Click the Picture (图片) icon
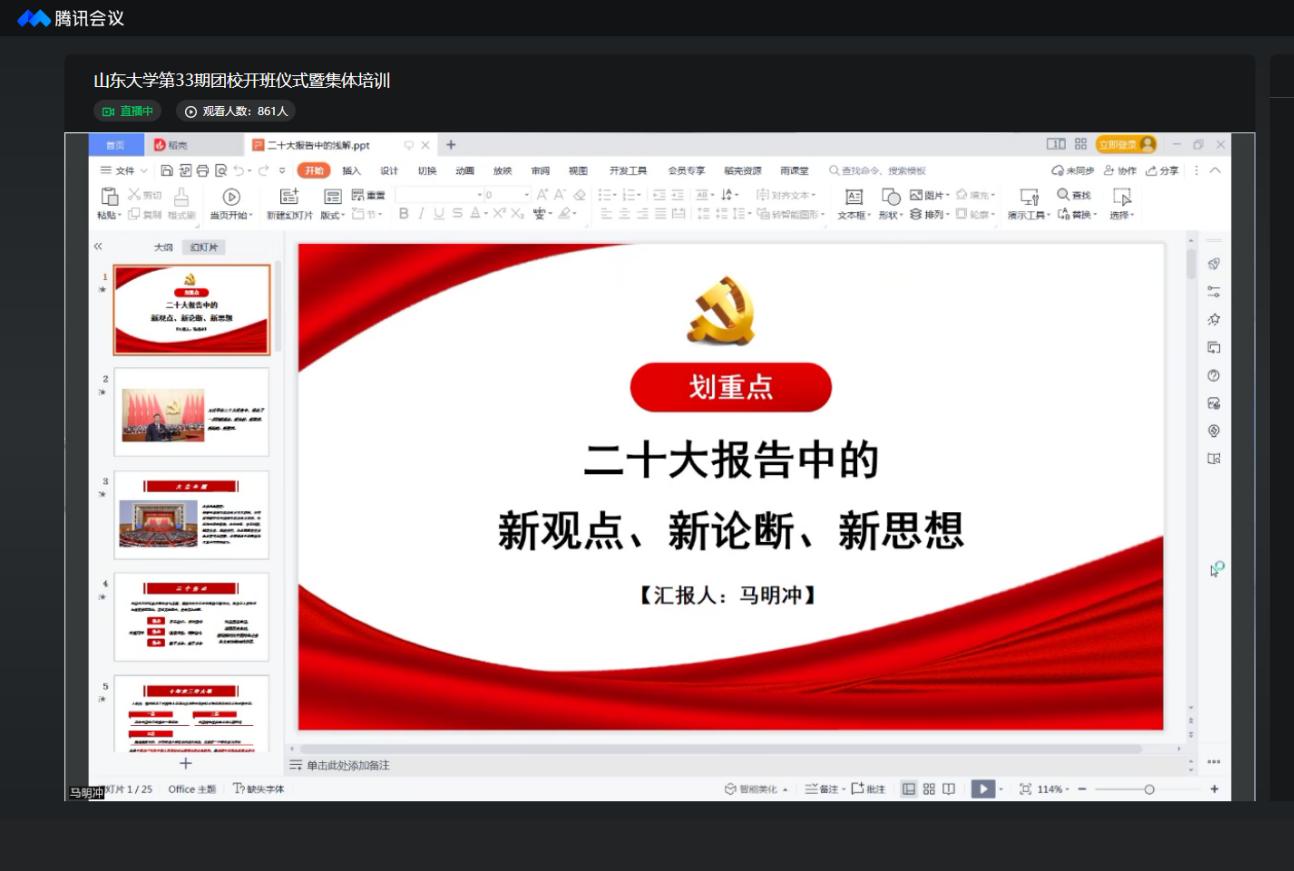The width and height of the screenshot is (1294, 871). point(916,195)
